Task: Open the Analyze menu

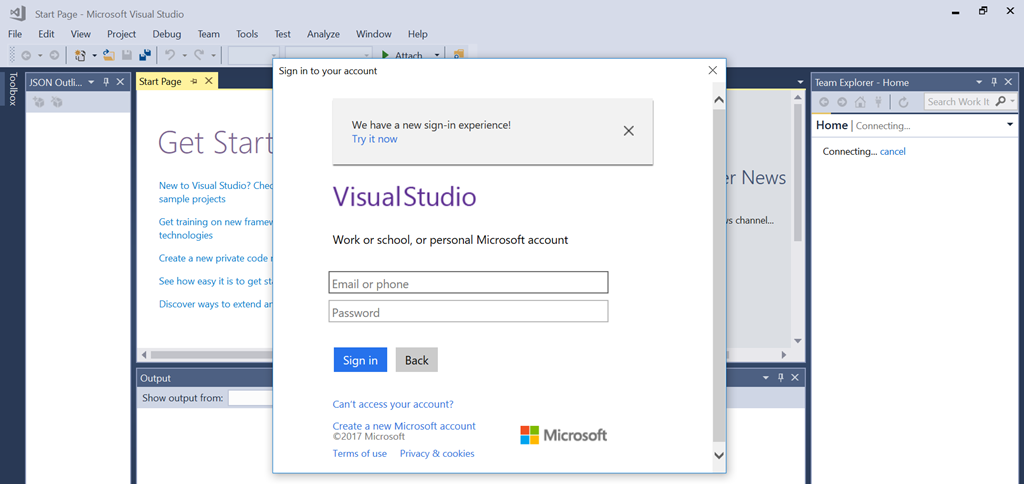Action: point(323,34)
